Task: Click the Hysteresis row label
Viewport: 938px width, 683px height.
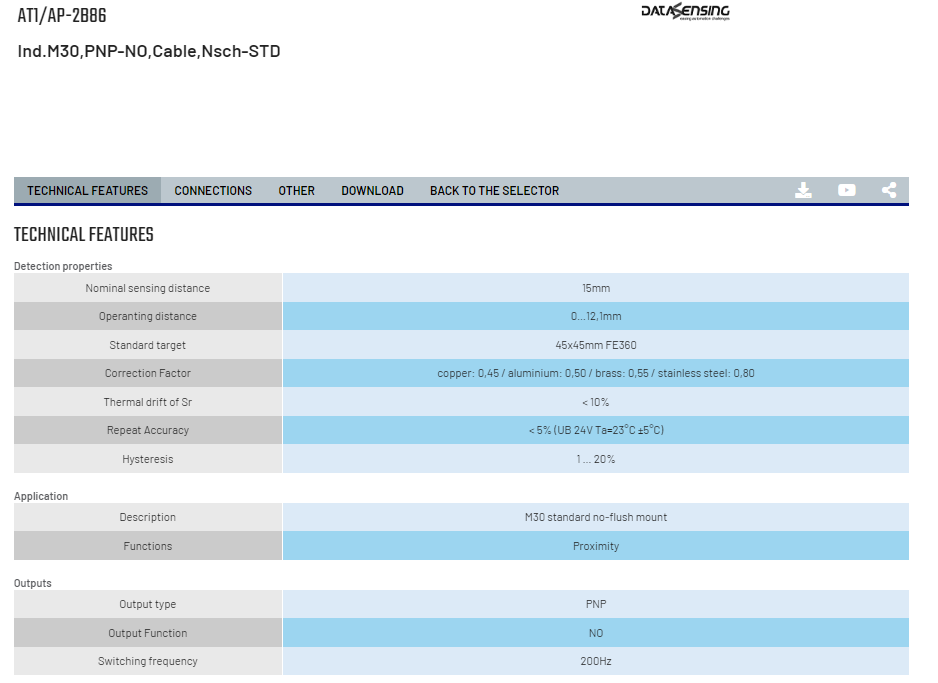Action: point(148,459)
